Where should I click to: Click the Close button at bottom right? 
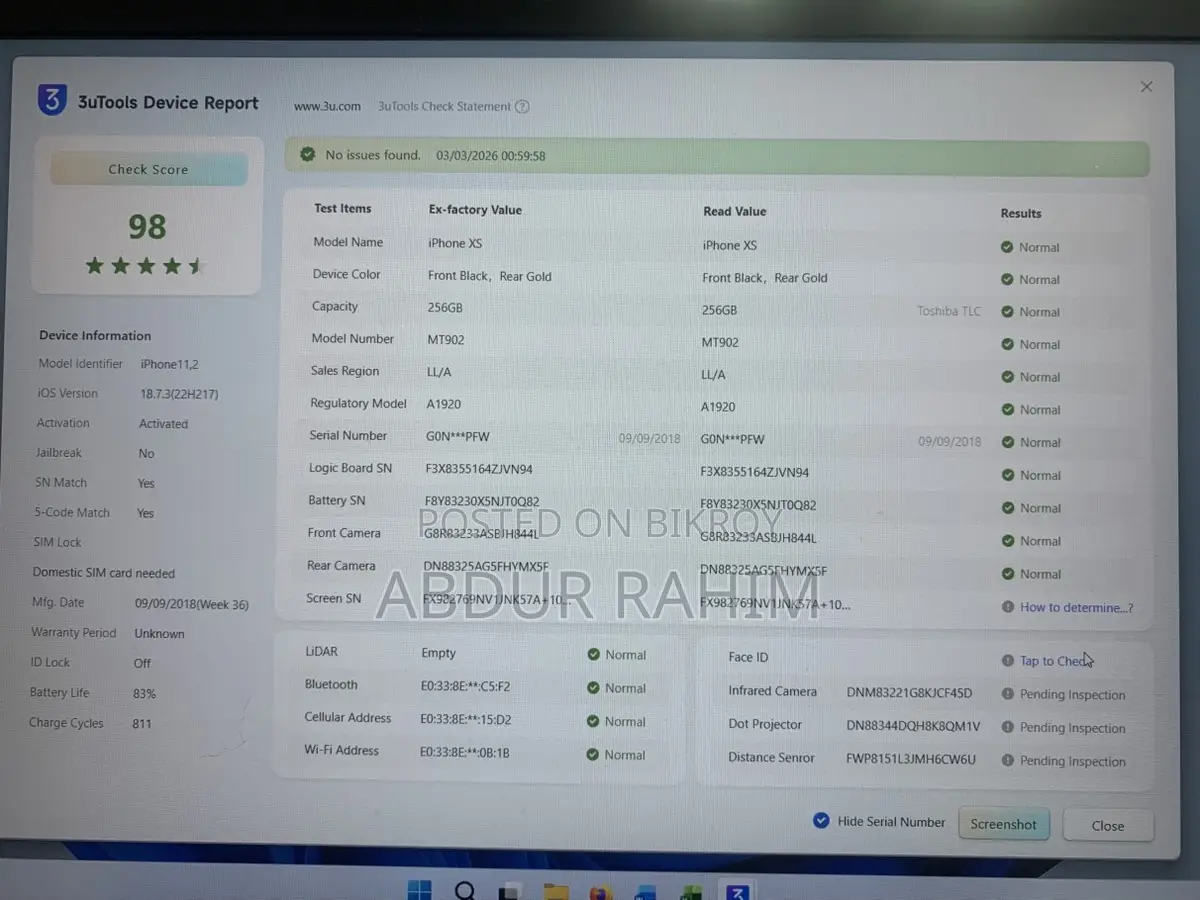click(1108, 825)
